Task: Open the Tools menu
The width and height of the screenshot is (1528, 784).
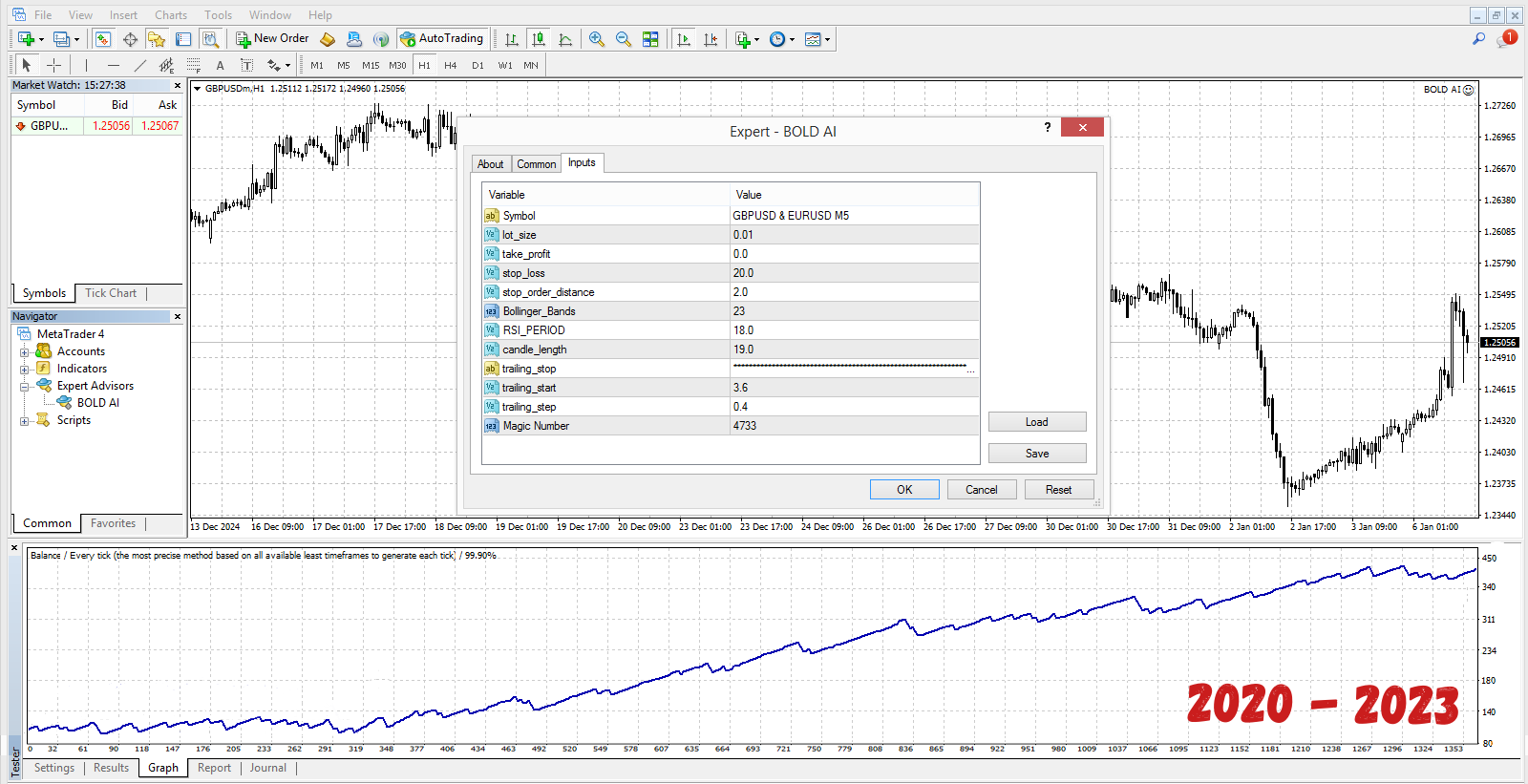Action: coord(218,15)
